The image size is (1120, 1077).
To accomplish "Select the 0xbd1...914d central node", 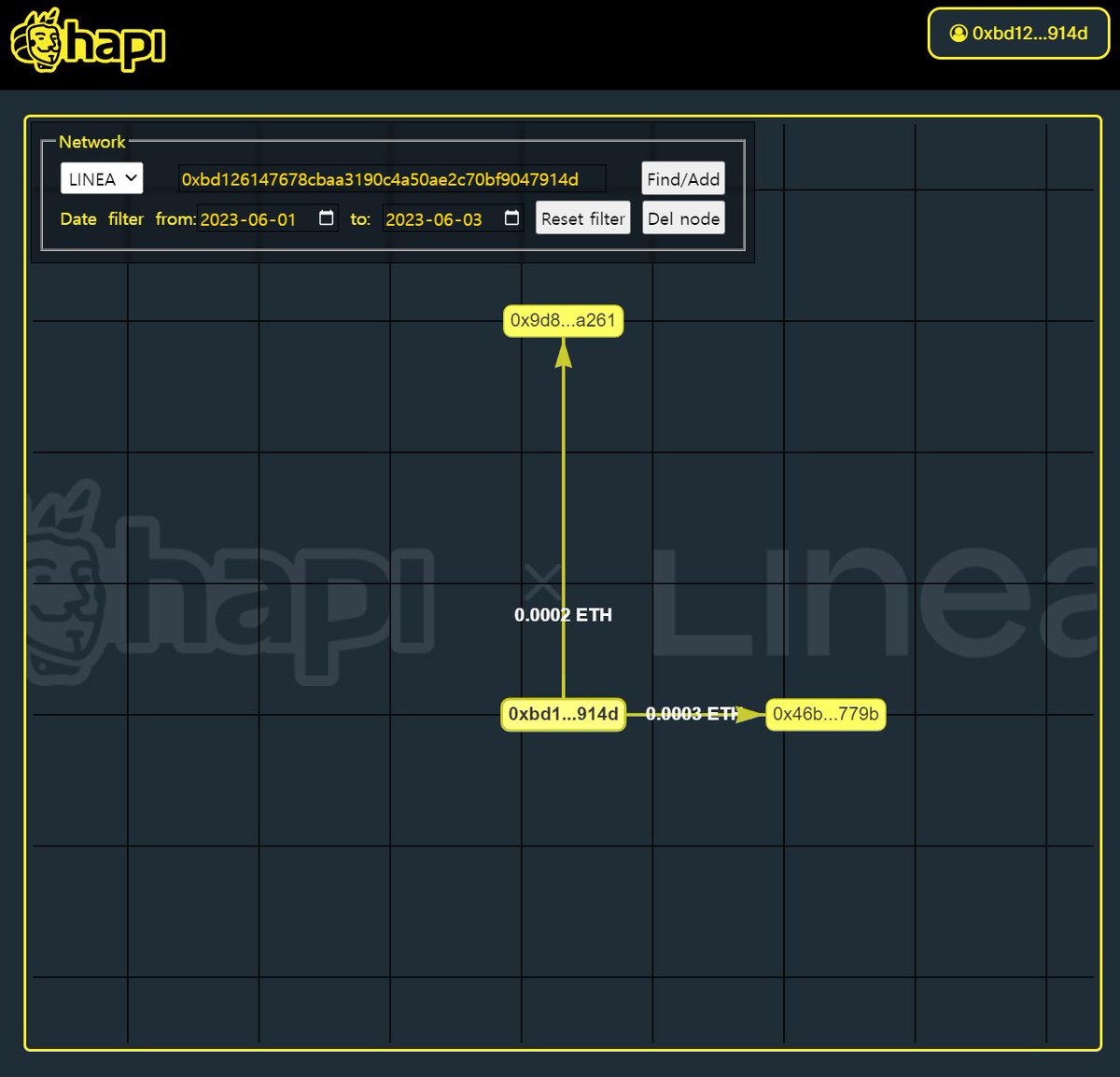I will coord(563,714).
